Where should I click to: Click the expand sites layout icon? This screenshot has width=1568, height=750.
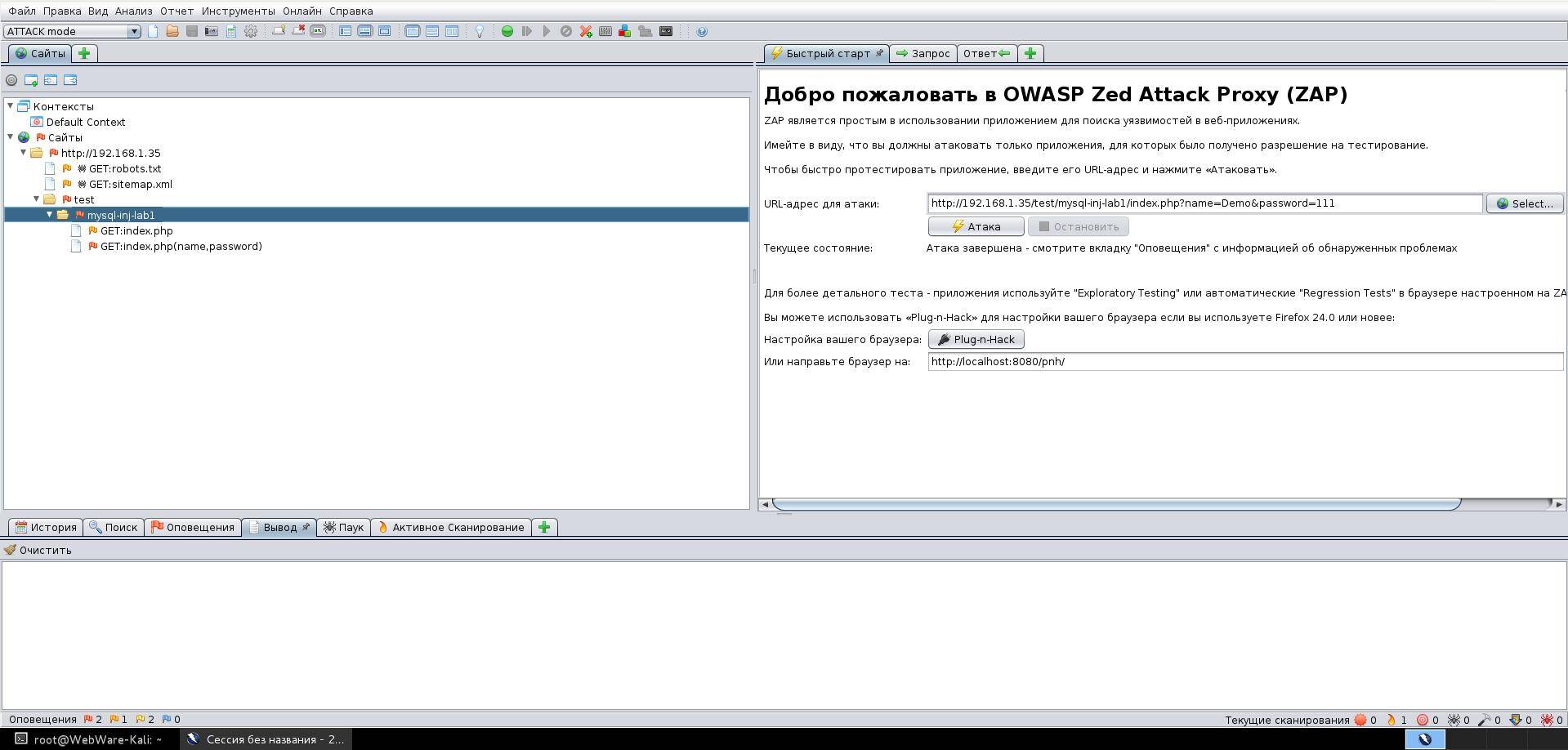pyautogui.click(x=346, y=31)
